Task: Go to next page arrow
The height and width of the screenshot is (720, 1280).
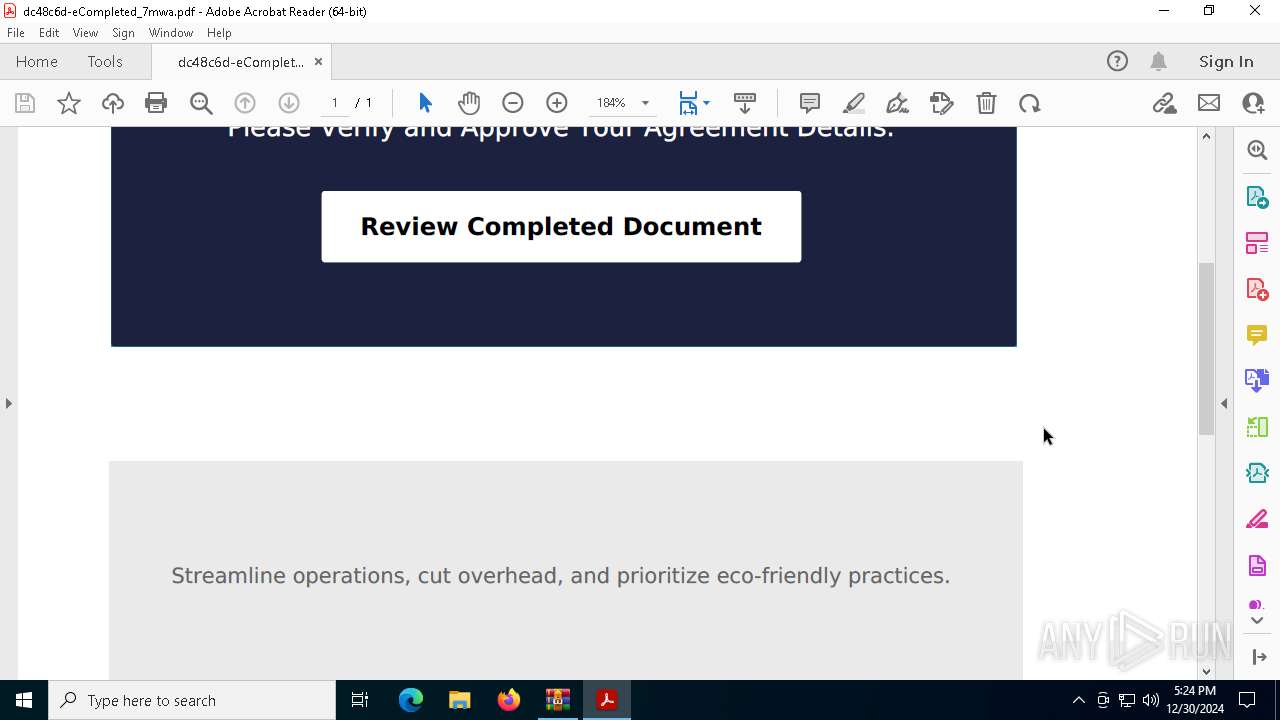Action: point(289,103)
